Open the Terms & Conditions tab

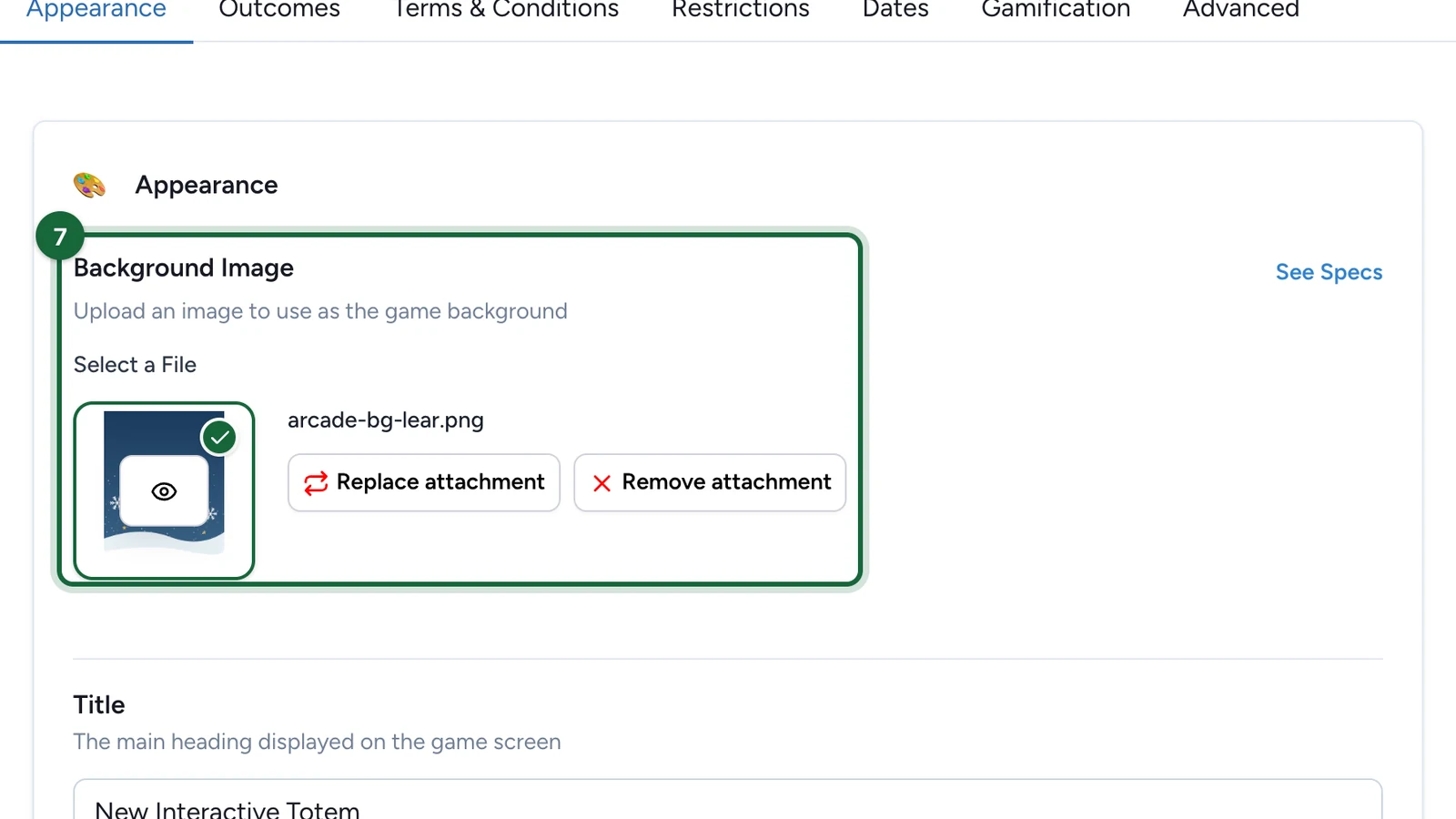click(506, 11)
